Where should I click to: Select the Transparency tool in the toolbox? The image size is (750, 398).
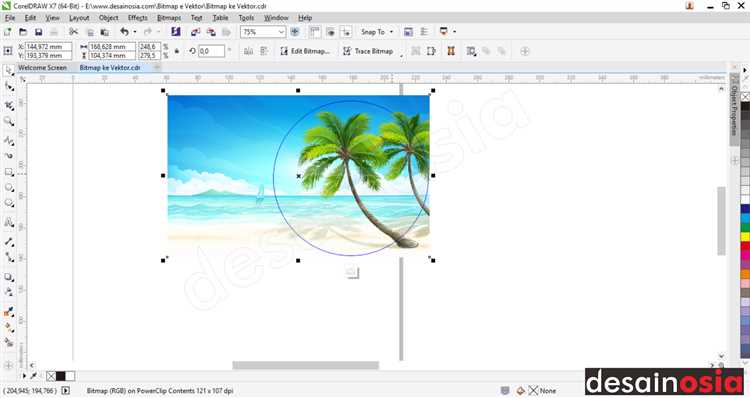coord(9,292)
